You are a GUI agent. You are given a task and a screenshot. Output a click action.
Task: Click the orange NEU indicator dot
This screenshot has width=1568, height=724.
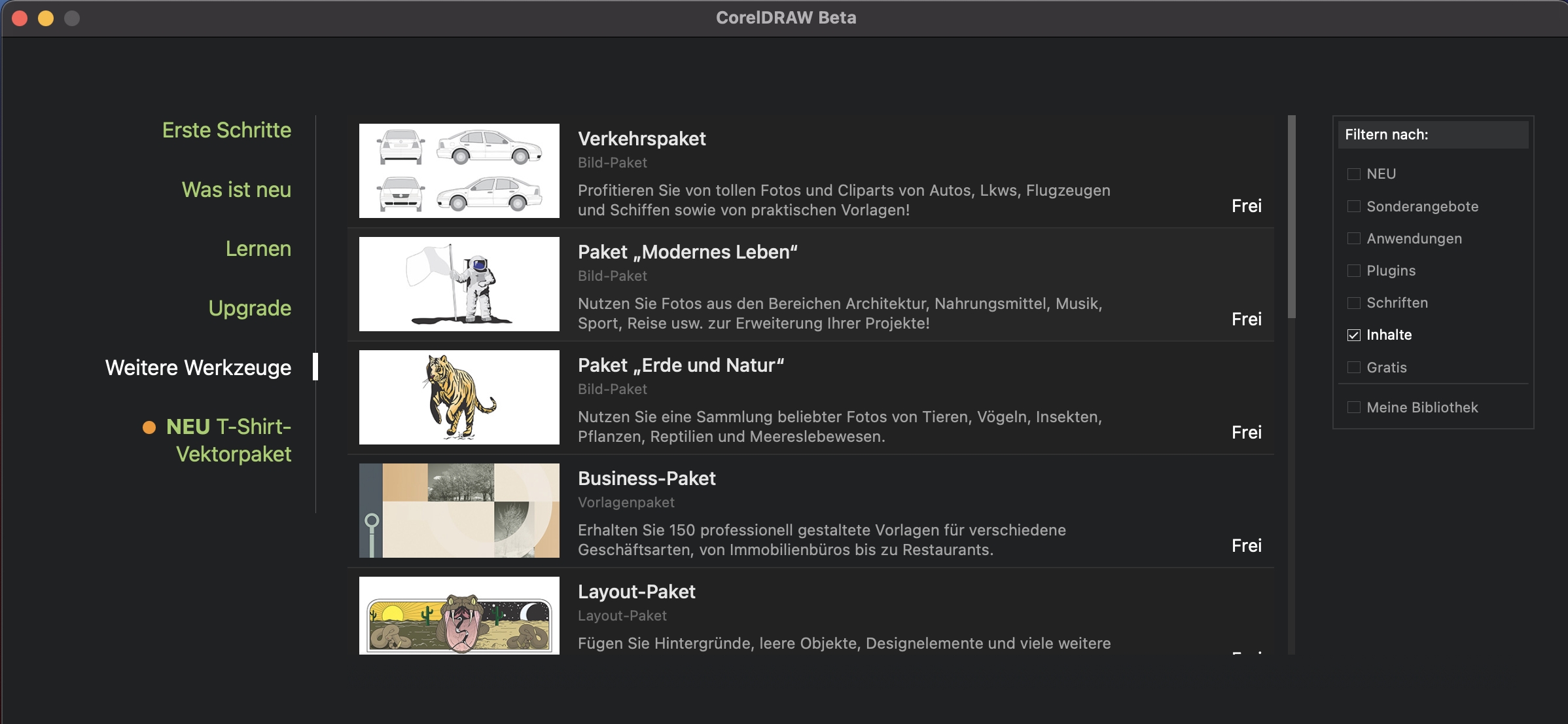point(149,427)
